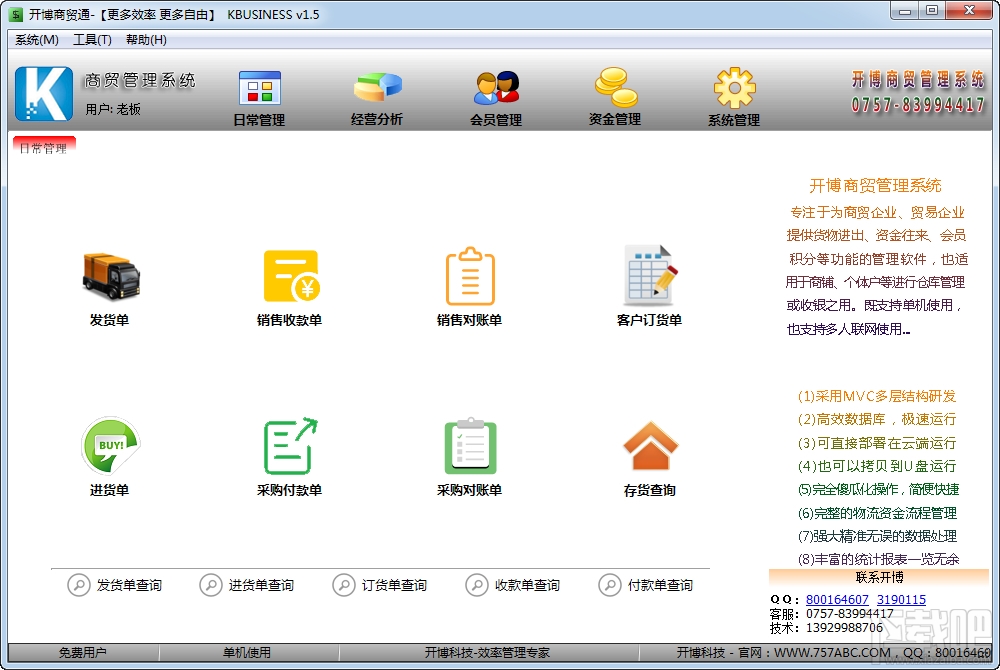Click feature line (8)丰富的统计报表一览无余
The image size is (1000, 670).
[878, 560]
